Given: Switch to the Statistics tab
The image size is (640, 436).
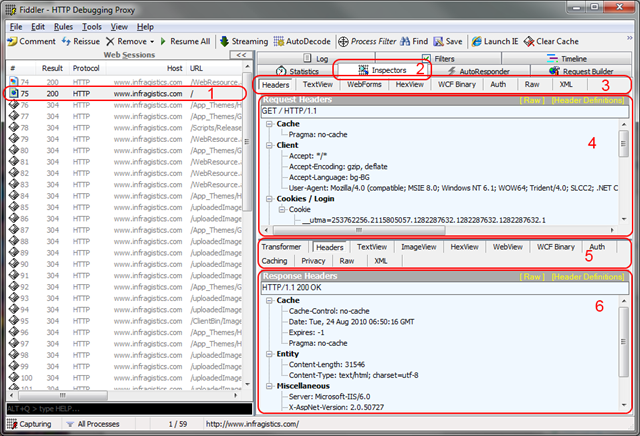Looking at the screenshot, I should click(x=297, y=71).
